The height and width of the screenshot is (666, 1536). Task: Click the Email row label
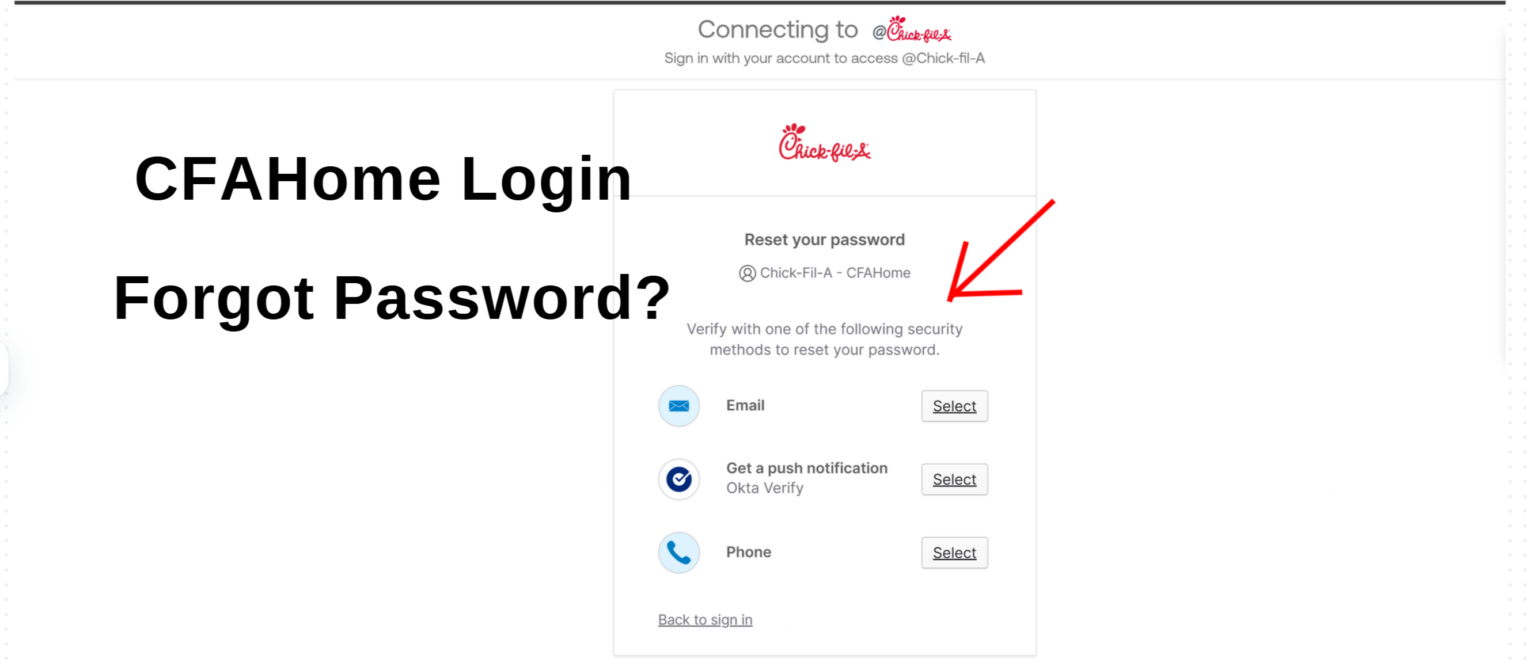(x=745, y=406)
